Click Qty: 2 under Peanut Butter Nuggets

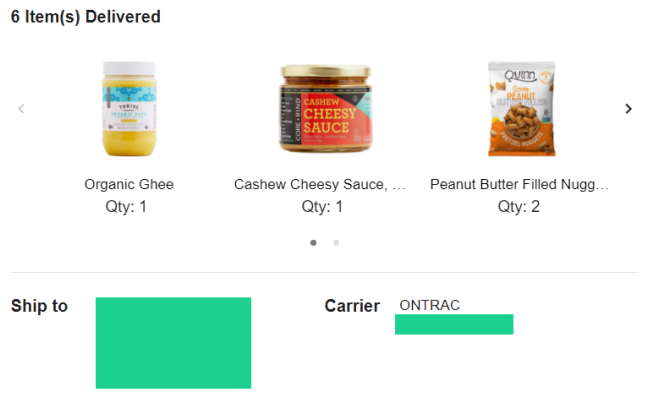[x=519, y=206]
